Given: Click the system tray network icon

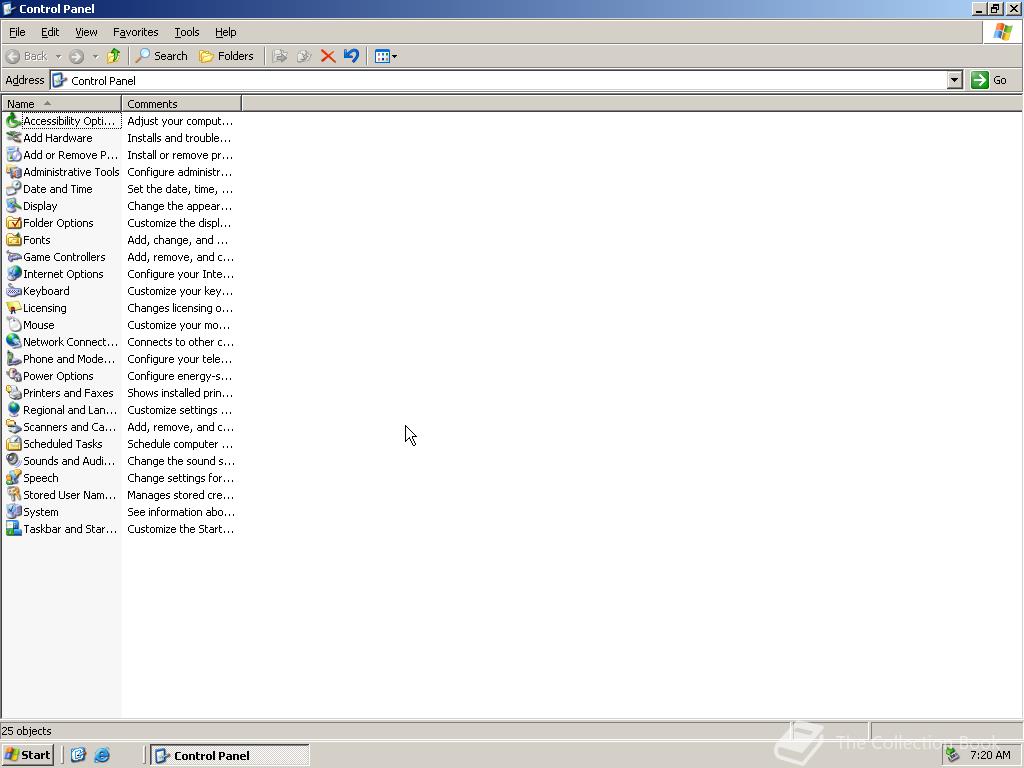Looking at the screenshot, I should [953, 755].
